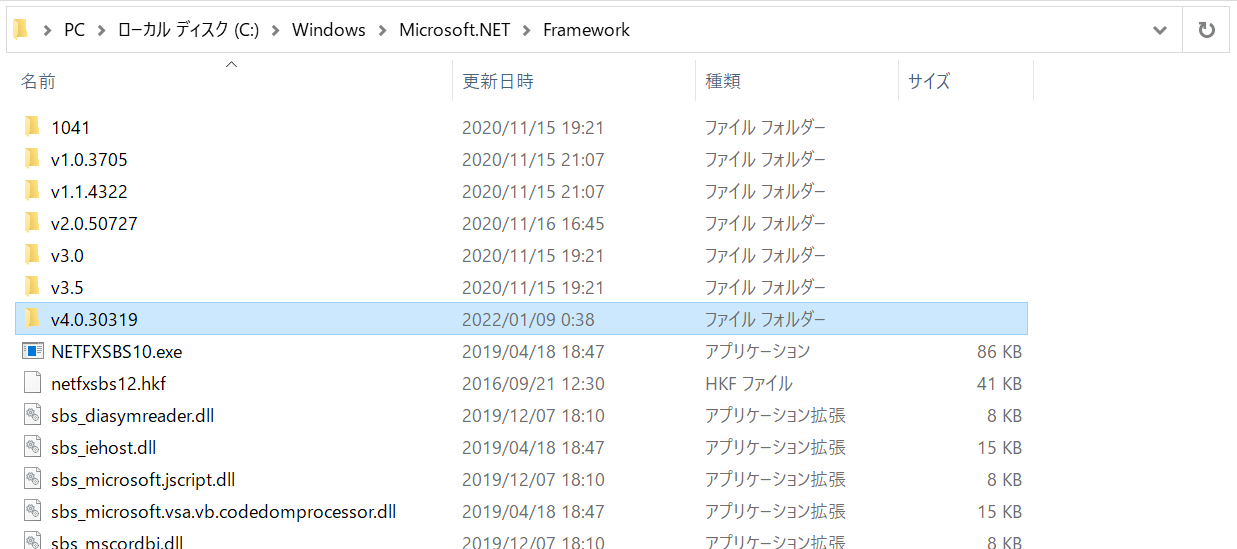Sort files by 更新日時 column header
This screenshot has width=1237, height=549.
tap(497, 82)
